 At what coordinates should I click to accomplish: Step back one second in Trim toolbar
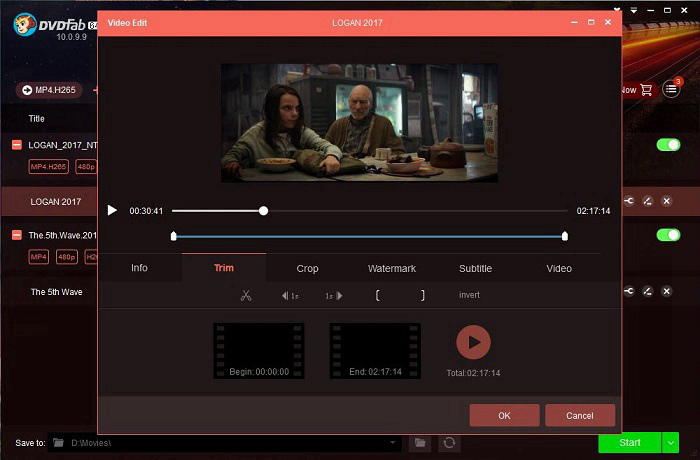click(290, 296)
